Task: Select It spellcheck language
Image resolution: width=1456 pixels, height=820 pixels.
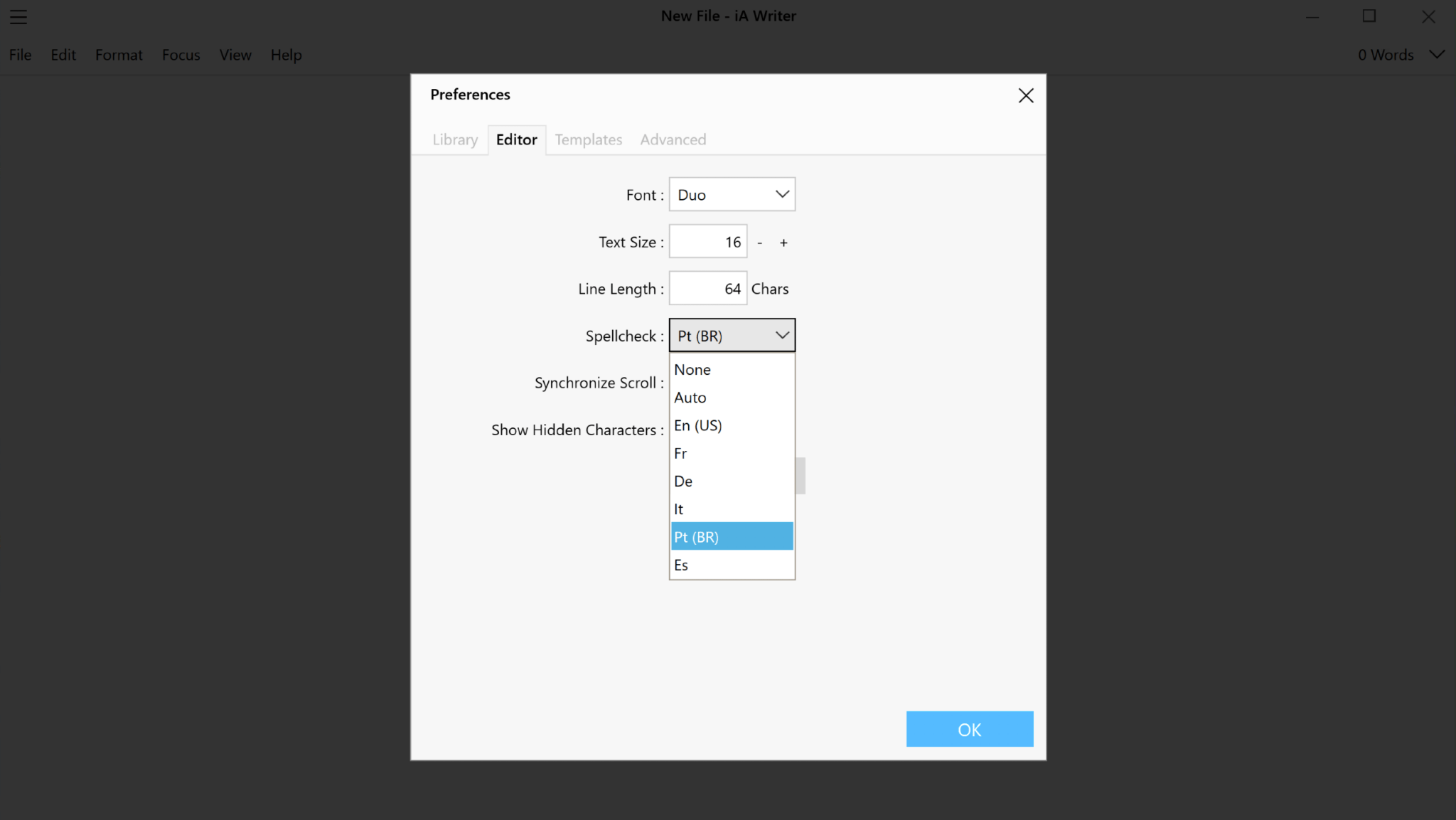Action: tap(732, 508)
